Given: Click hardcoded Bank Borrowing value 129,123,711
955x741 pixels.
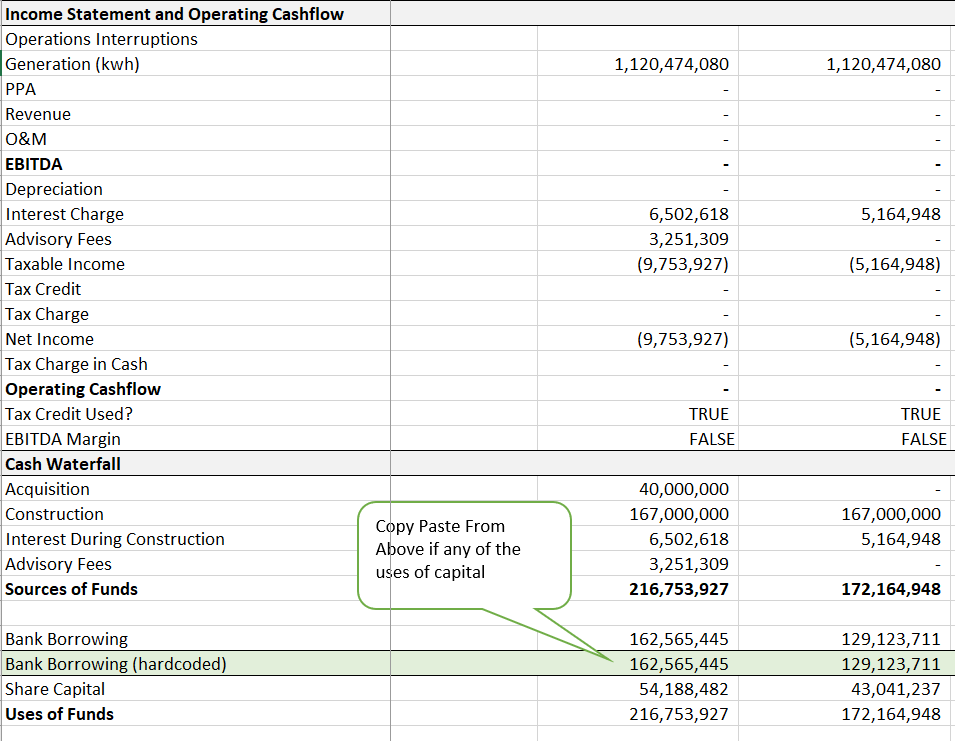Looking at the screenshot, I should [x=890, y=664].
